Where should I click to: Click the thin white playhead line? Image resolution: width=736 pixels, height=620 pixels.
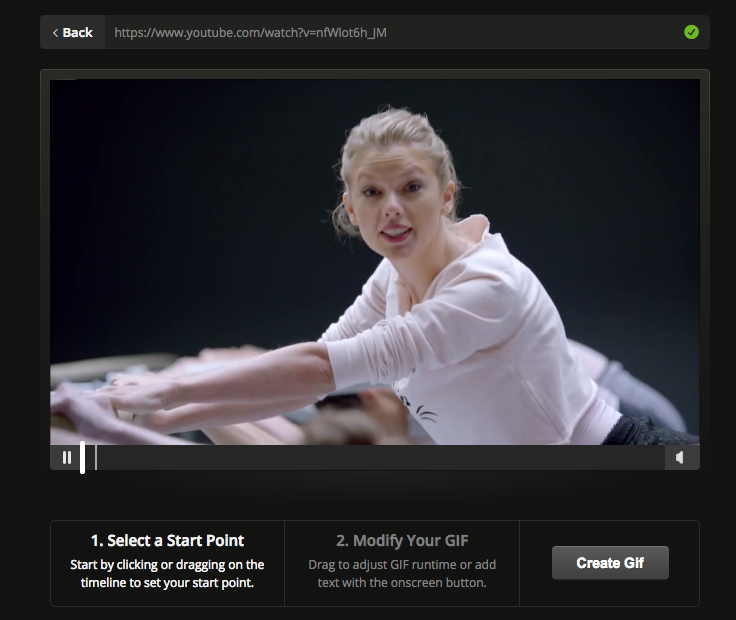96,457
